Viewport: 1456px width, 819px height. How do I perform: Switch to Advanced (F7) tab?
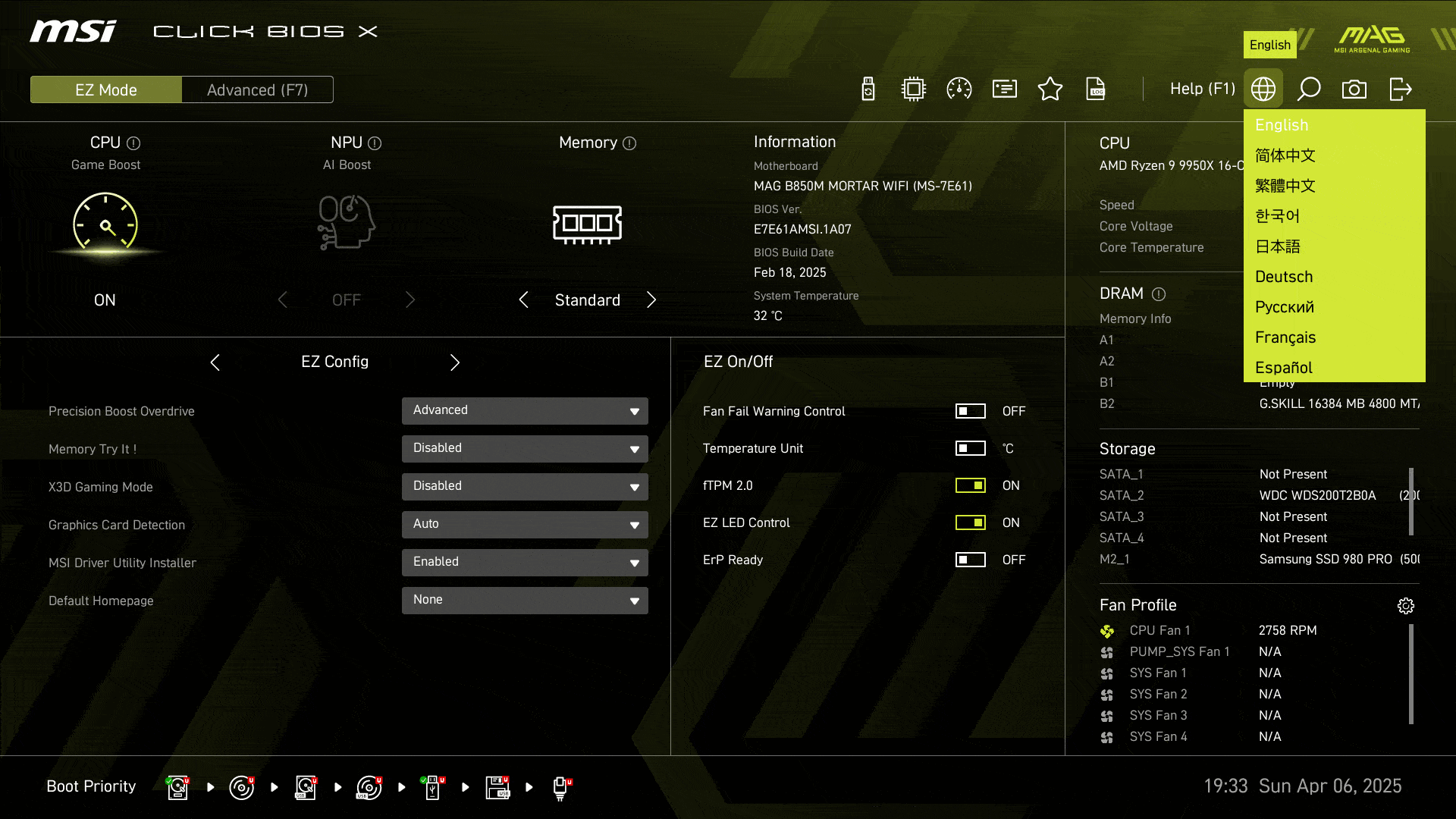click(x=258, y=89)
